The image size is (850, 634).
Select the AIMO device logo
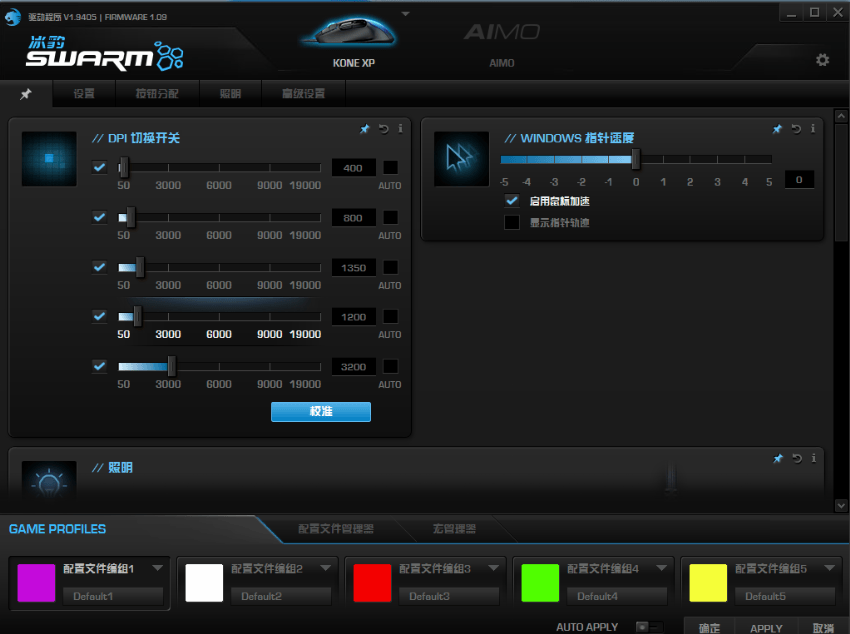click(x=502, y=32)
